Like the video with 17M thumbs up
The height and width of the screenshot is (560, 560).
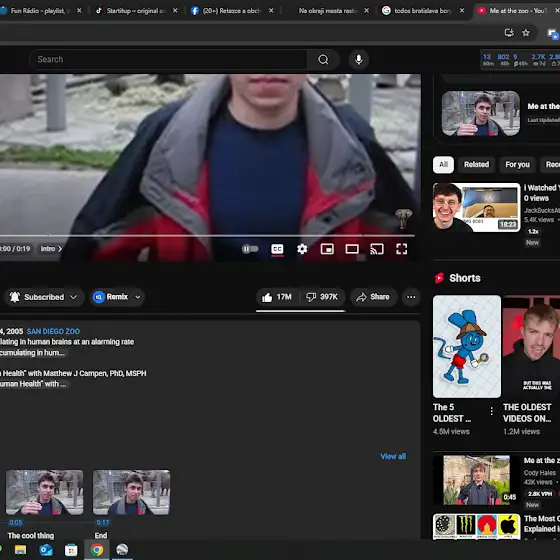pos(277,297)
